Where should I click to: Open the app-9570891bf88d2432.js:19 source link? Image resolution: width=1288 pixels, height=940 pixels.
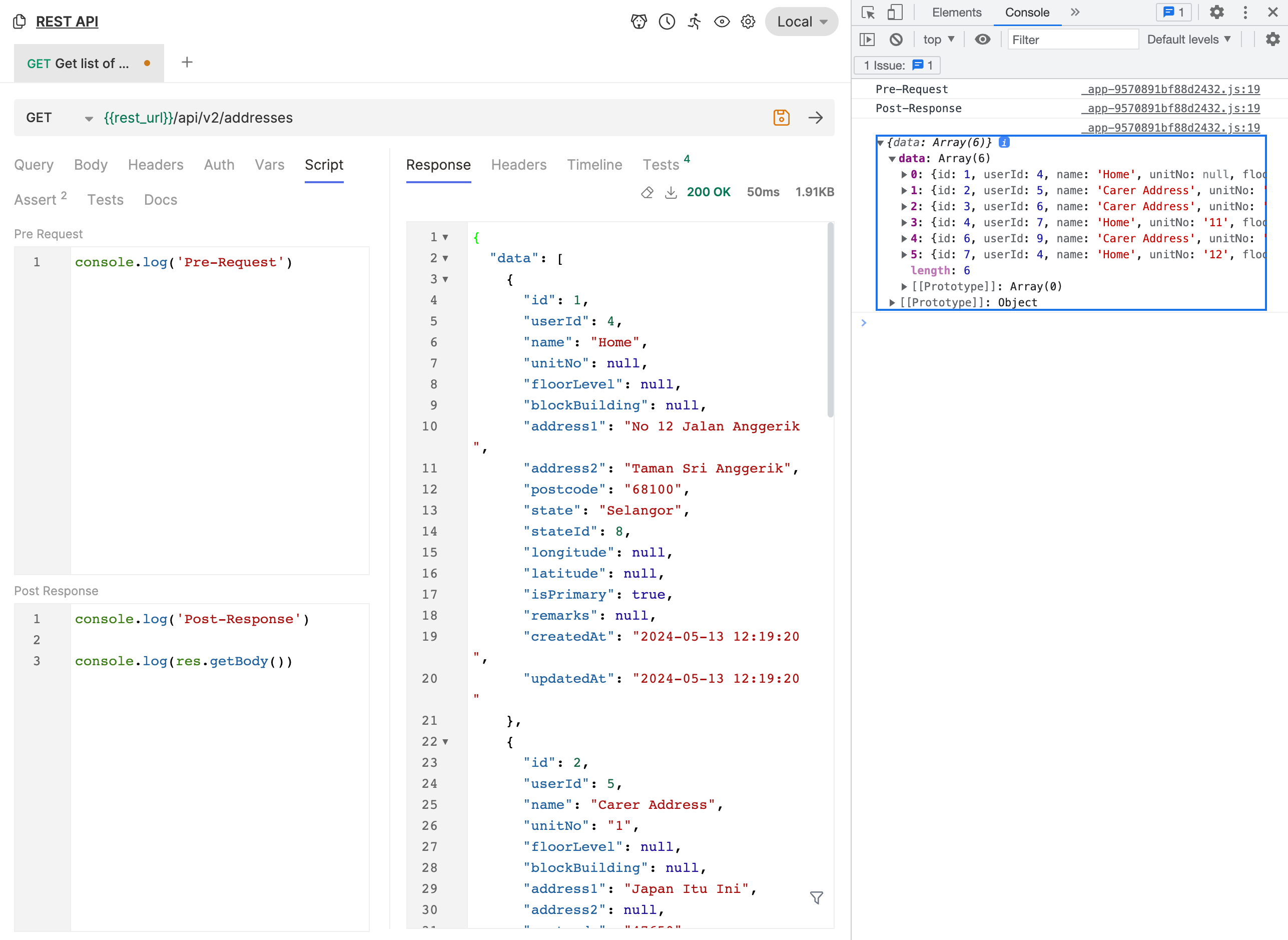(1172, 89)
